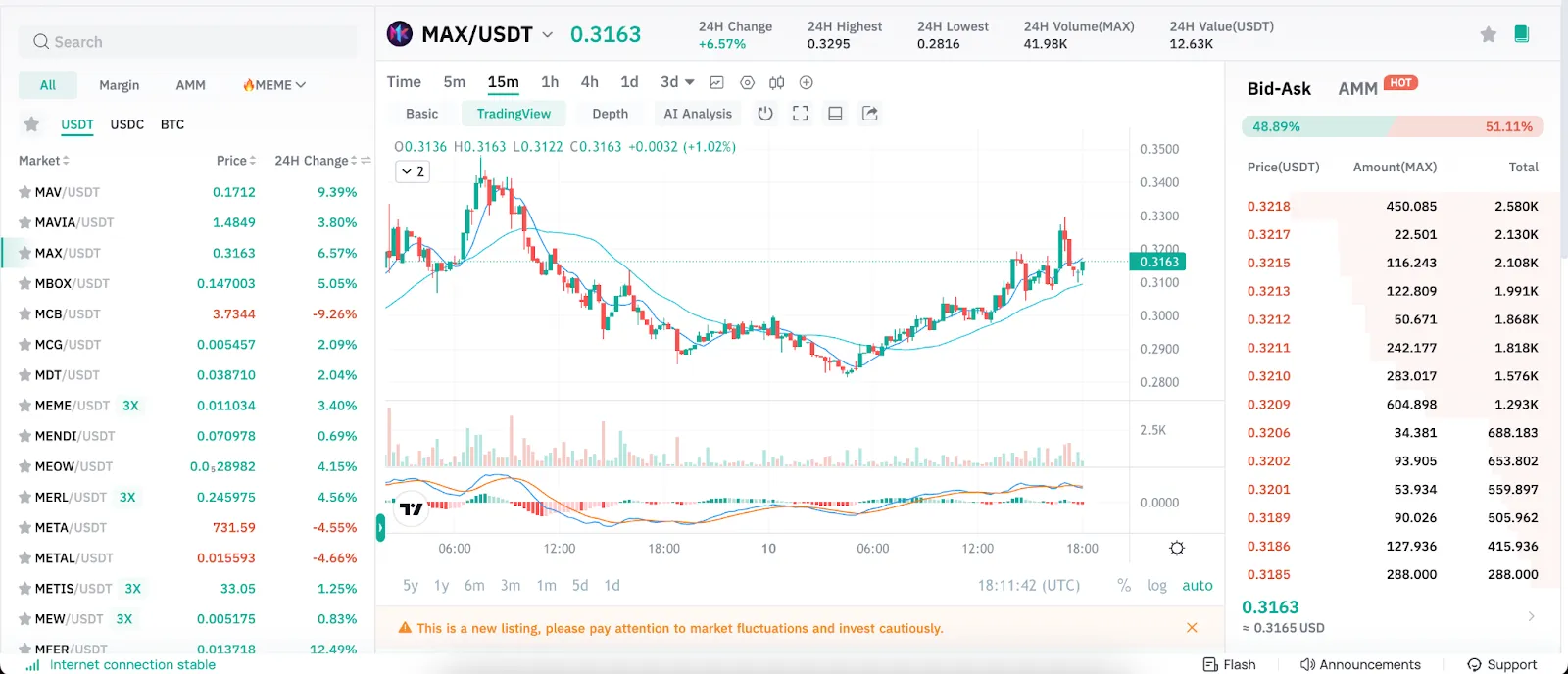Click the 0.3163 price label on axis
1568x674 pixels.
(1158, 262)
